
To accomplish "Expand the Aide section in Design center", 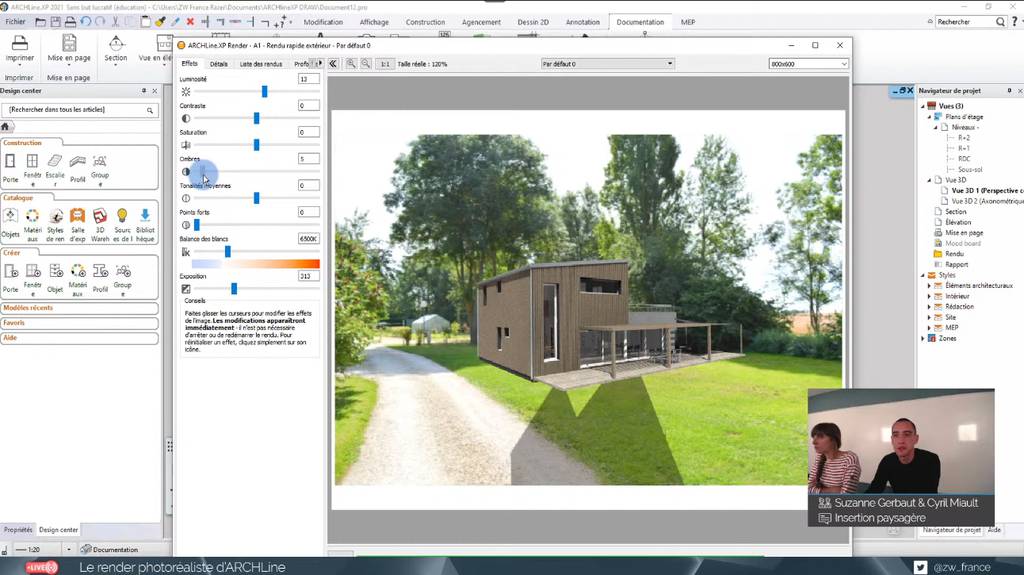I will [x=79, y=338].
